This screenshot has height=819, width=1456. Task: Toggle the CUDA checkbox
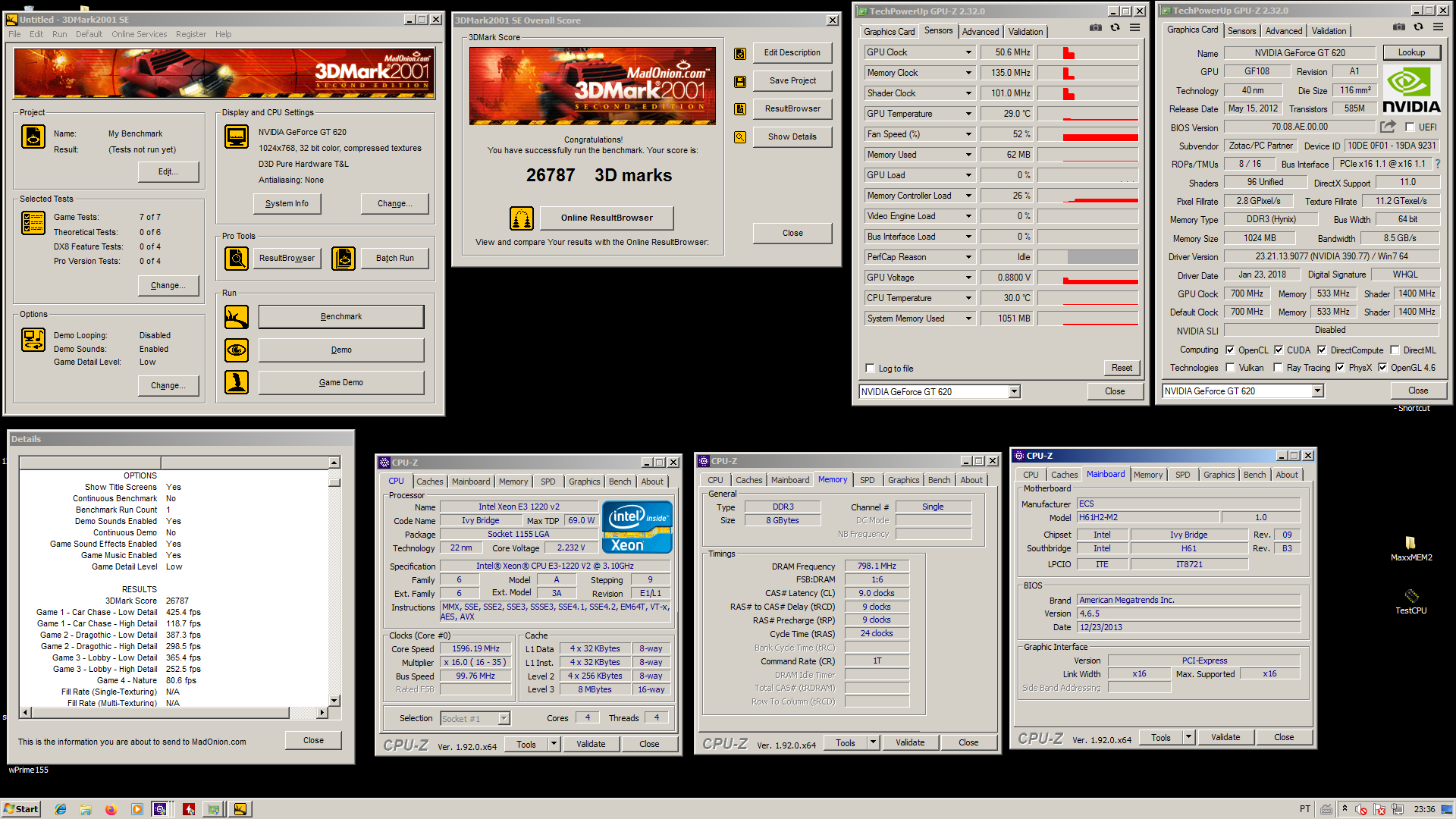coord(1279,350)
